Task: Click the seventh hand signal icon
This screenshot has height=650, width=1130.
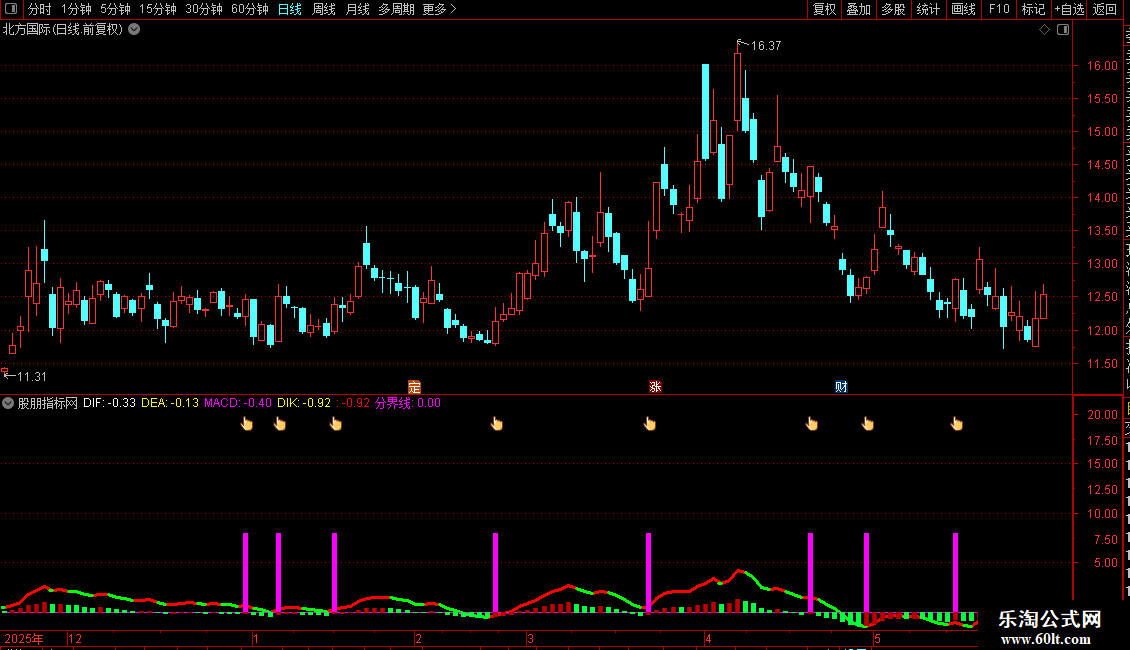Action: (x=868, y=424)
